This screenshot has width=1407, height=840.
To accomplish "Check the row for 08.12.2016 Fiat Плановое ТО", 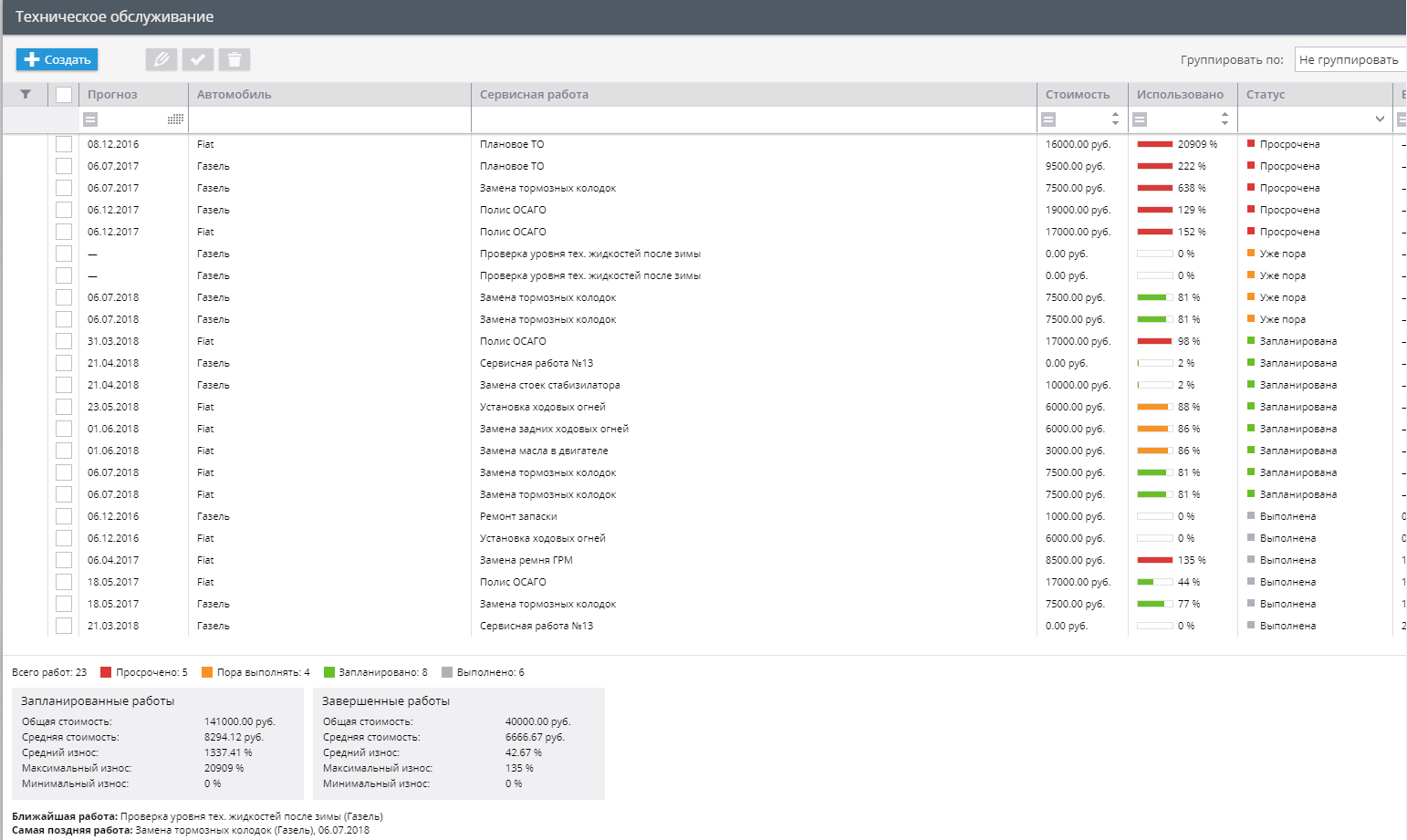I will [64, 144].
